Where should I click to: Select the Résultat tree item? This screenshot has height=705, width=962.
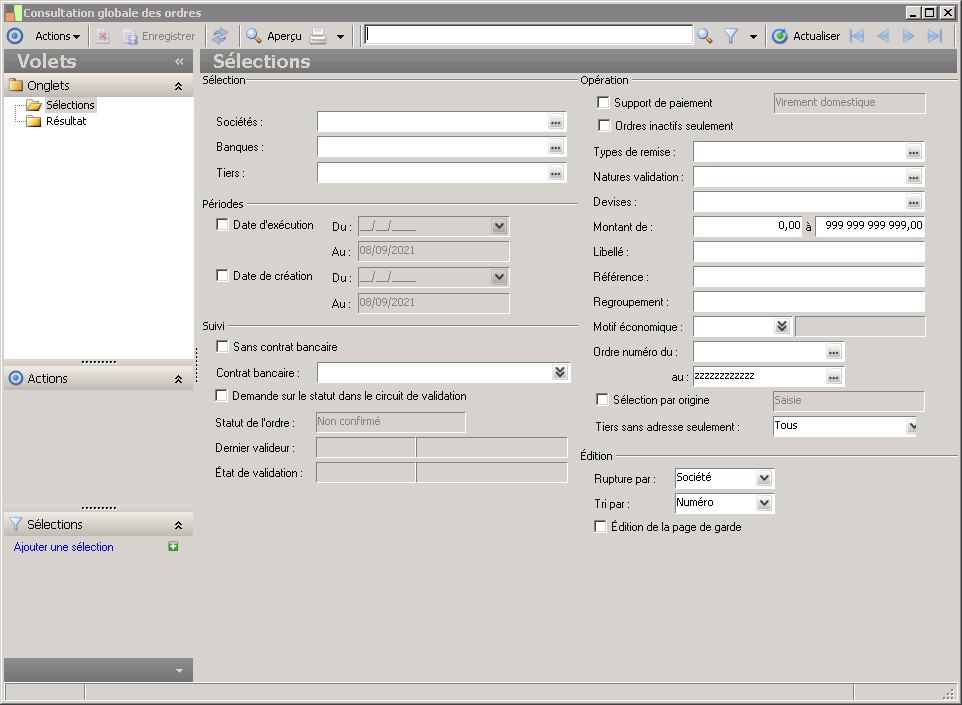(66, 121)
